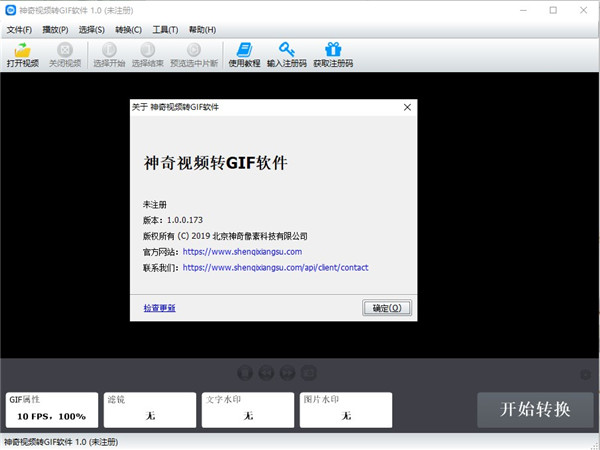Viewport: 600px width, 450px height.
Task: Open the 帮助(H) menu
Action: [x=202, y=29]
